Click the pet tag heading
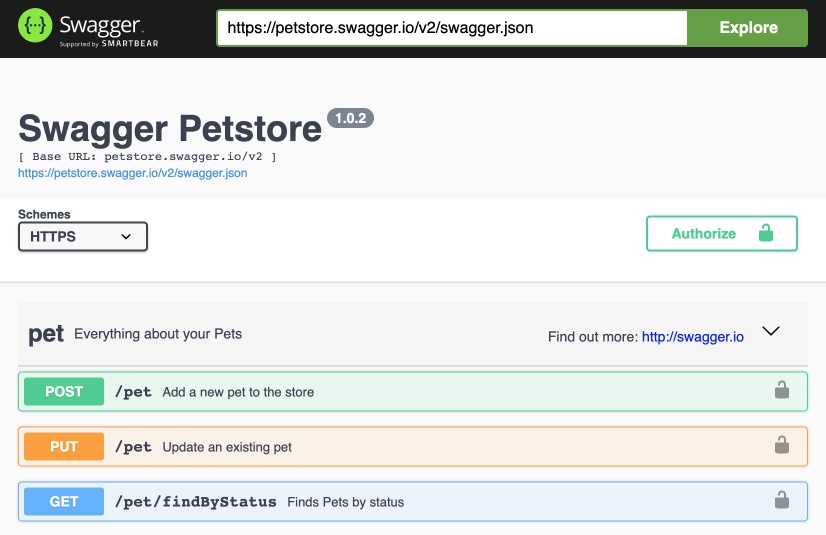This screenshot has width=826, height=535. [x=46, y=334]
